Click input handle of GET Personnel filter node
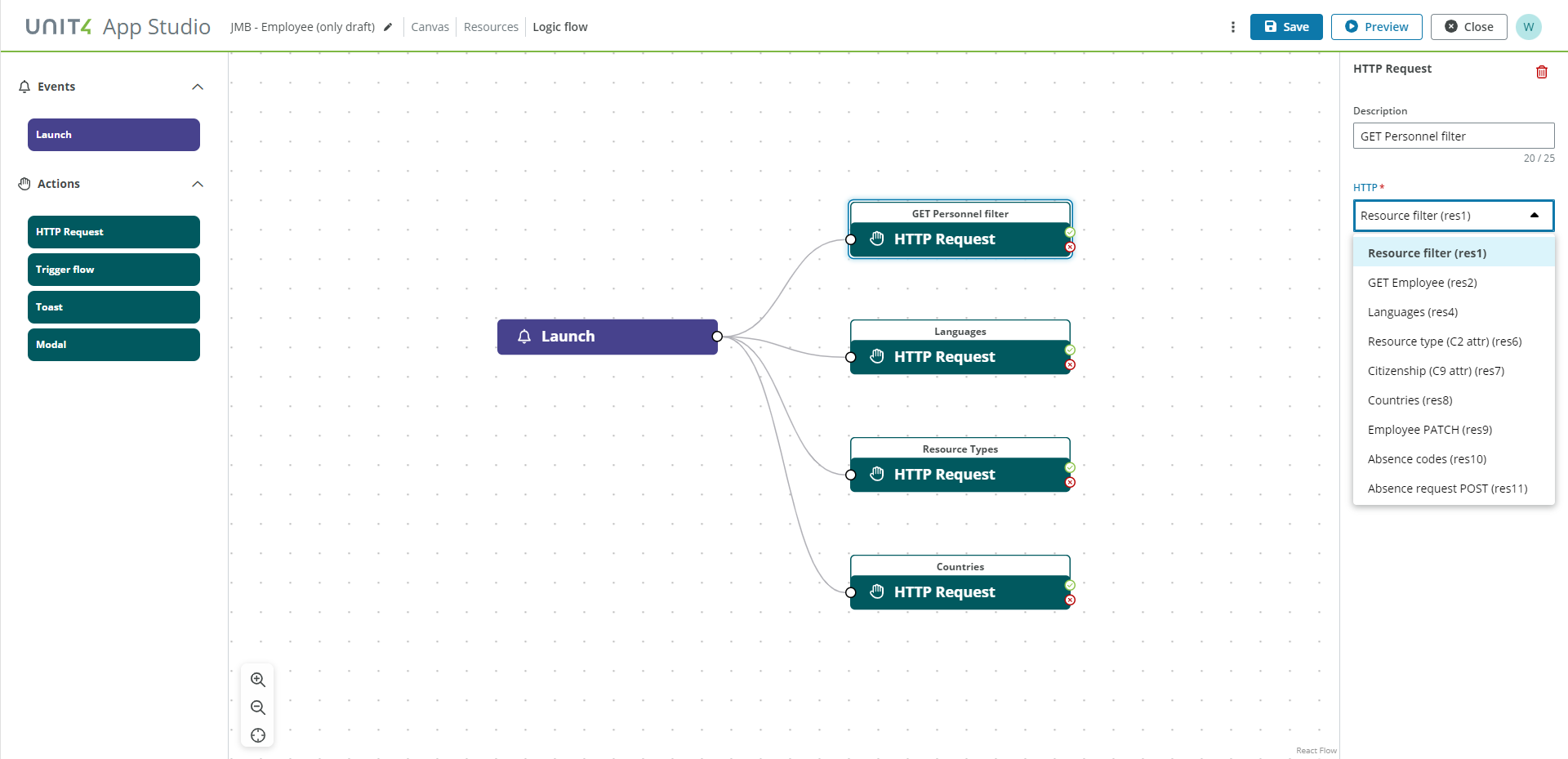The height and width of the screenshot is (759, 1568). click(x=850, y=239)
